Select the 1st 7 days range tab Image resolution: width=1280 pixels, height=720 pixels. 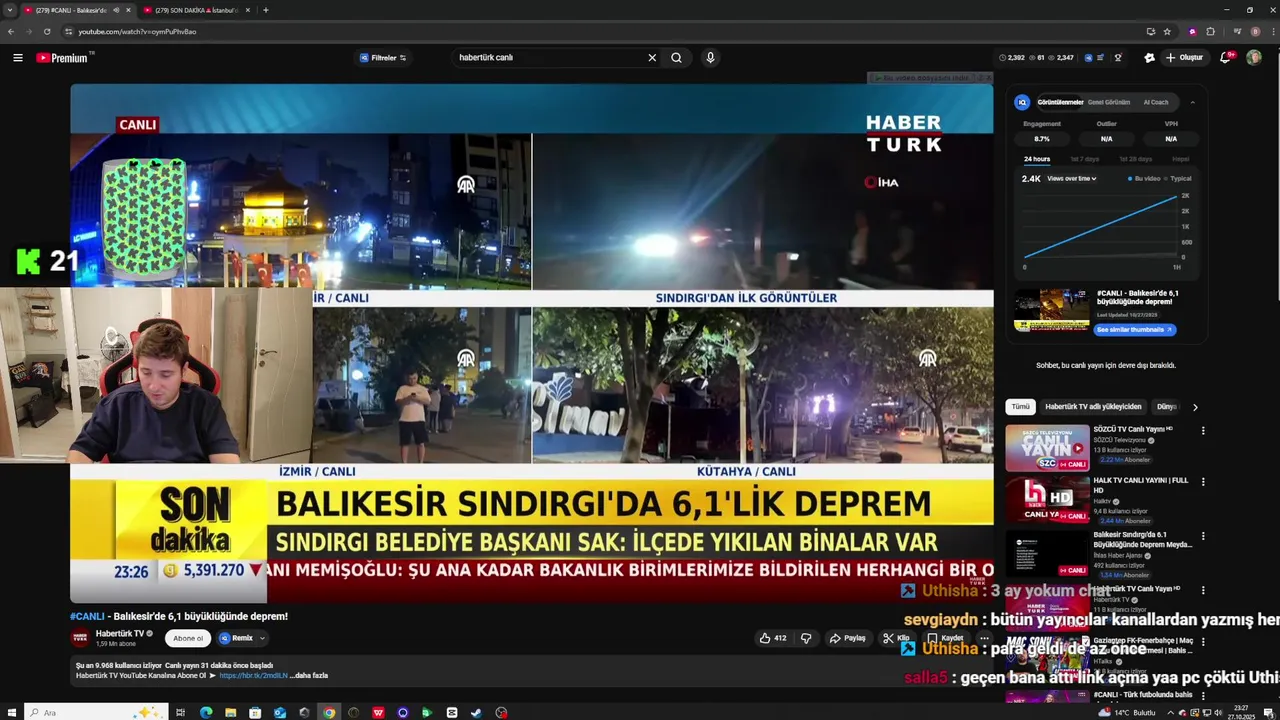click(x=1084, y=159)
